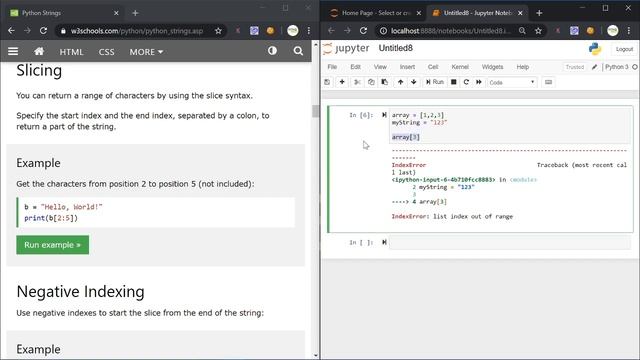
Task: Open a new tab in right browser
Action: click(x=539, y=13)
